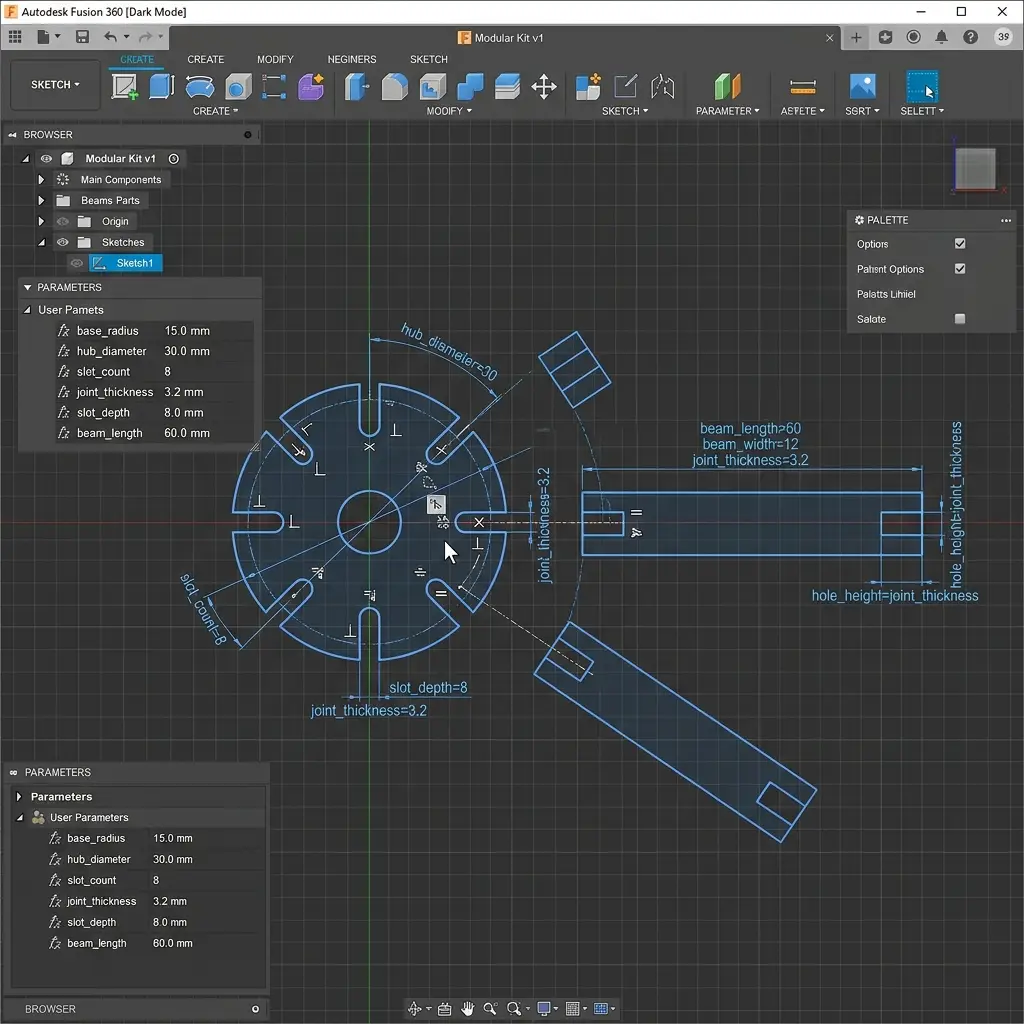This screenshot has height=1024, width=1024.
Task: Click the Orbit icon in navigation bar
Action: pos(414,1008)
